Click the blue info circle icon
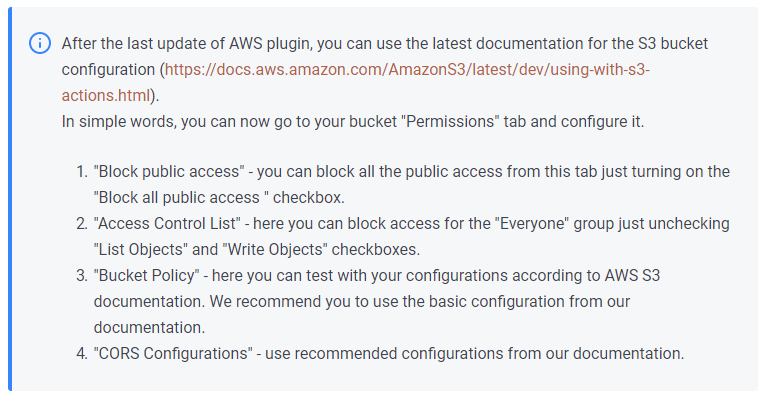765x401 pixels. pos(40,43)
